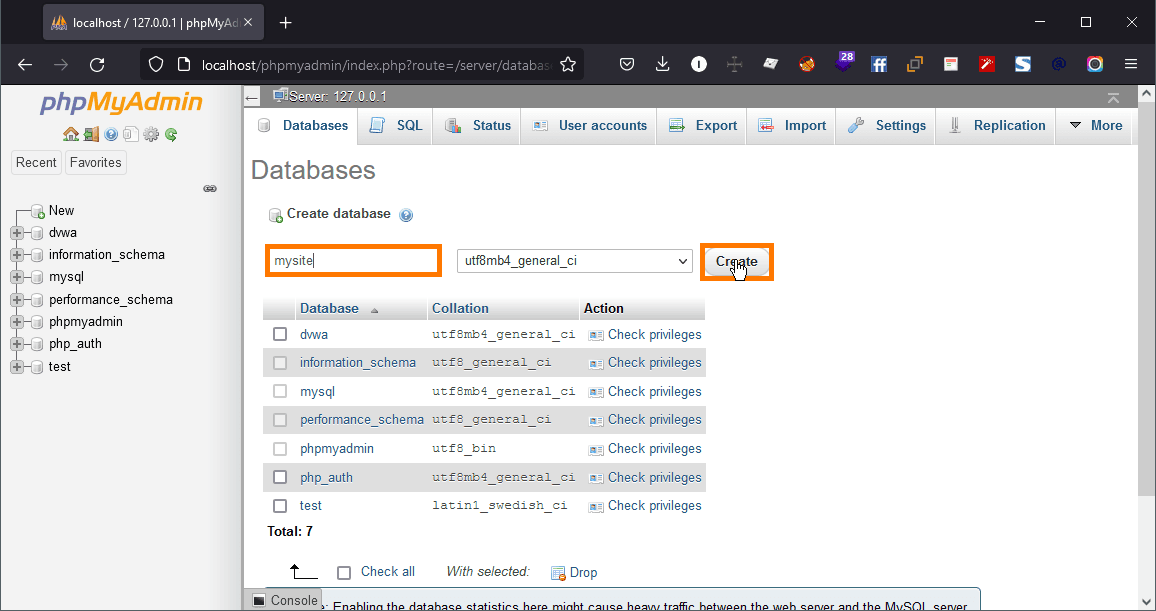The width and height of the screenshot is (1156, 611).
Task: Open the Replication tab
Action: tap(996, 125)
